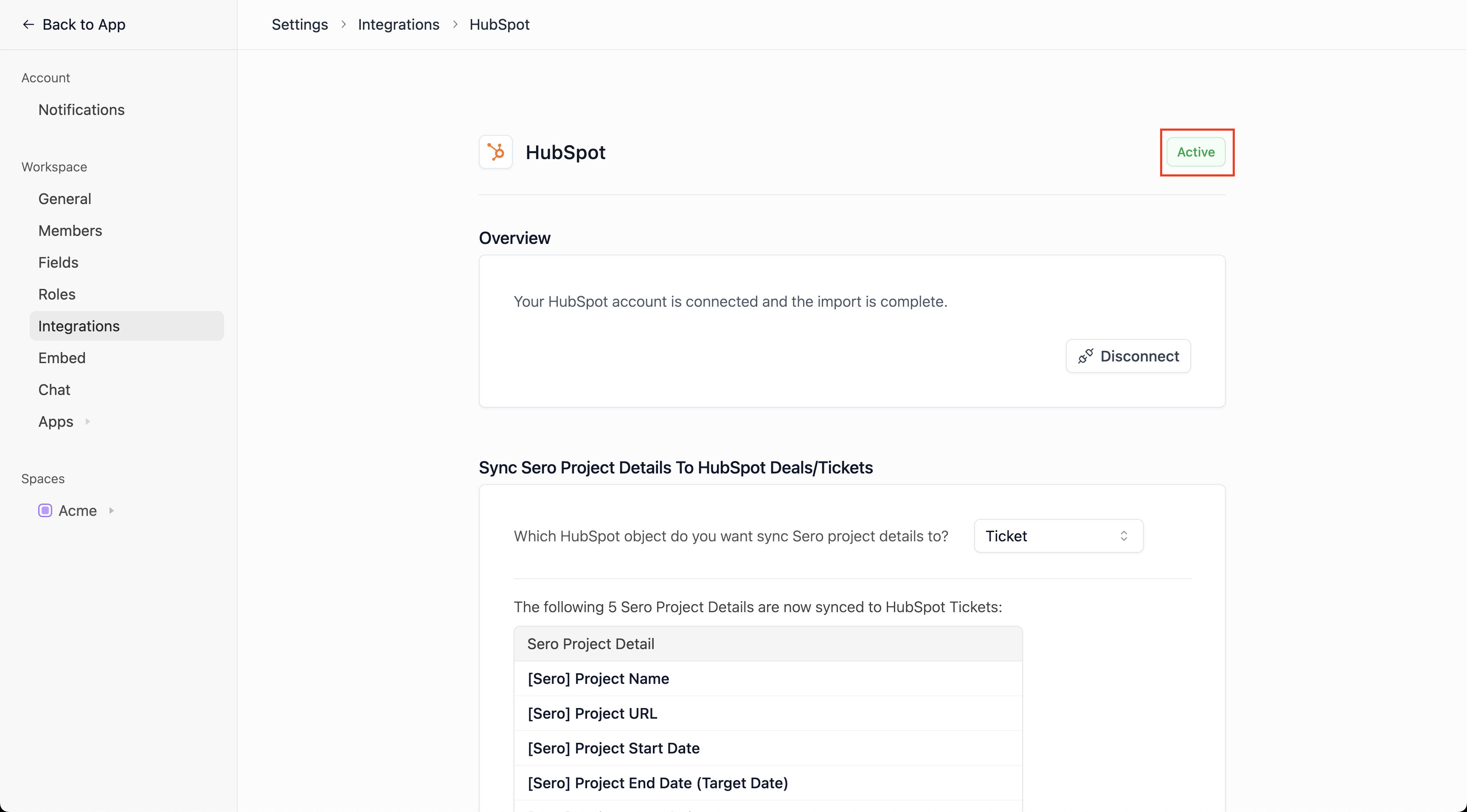Click the Integrations breadcrumb link
The width and height of the screenshot is (1467, 812).
click(398, 25)
